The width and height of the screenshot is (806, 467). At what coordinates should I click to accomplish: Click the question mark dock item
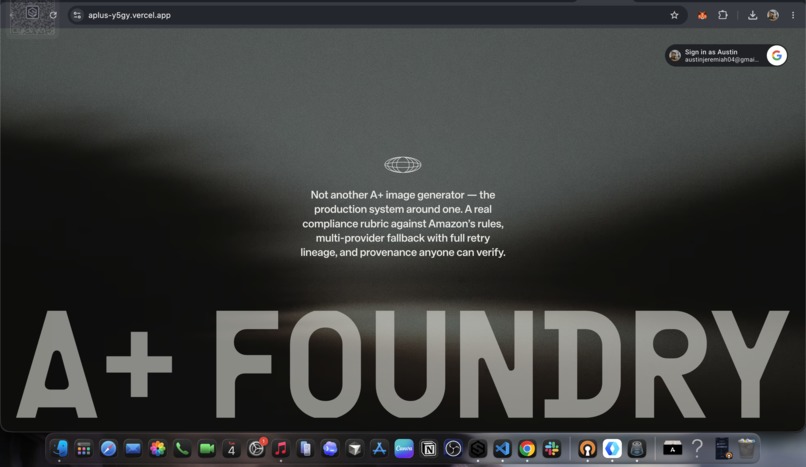point(697,449)
